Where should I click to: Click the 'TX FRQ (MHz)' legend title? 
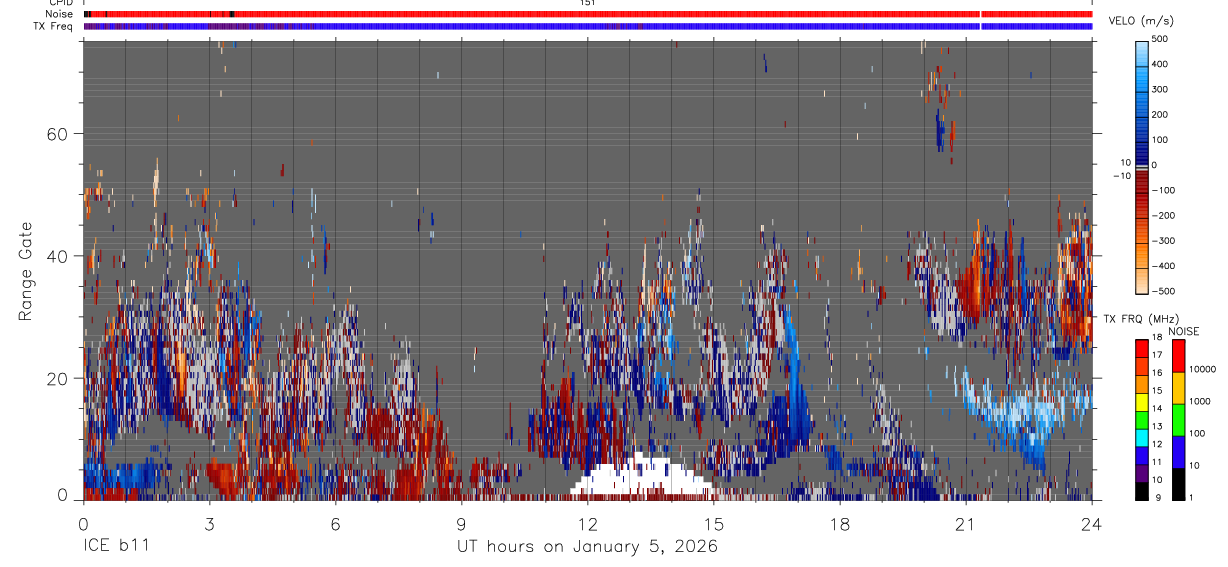(x=1139, y=319)
